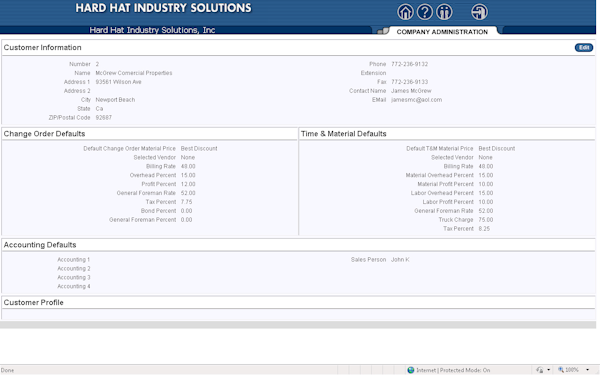Click Material Overhead Percent value 15.00
This screenshot has width=600, height=375.
(x=486, y=175)
